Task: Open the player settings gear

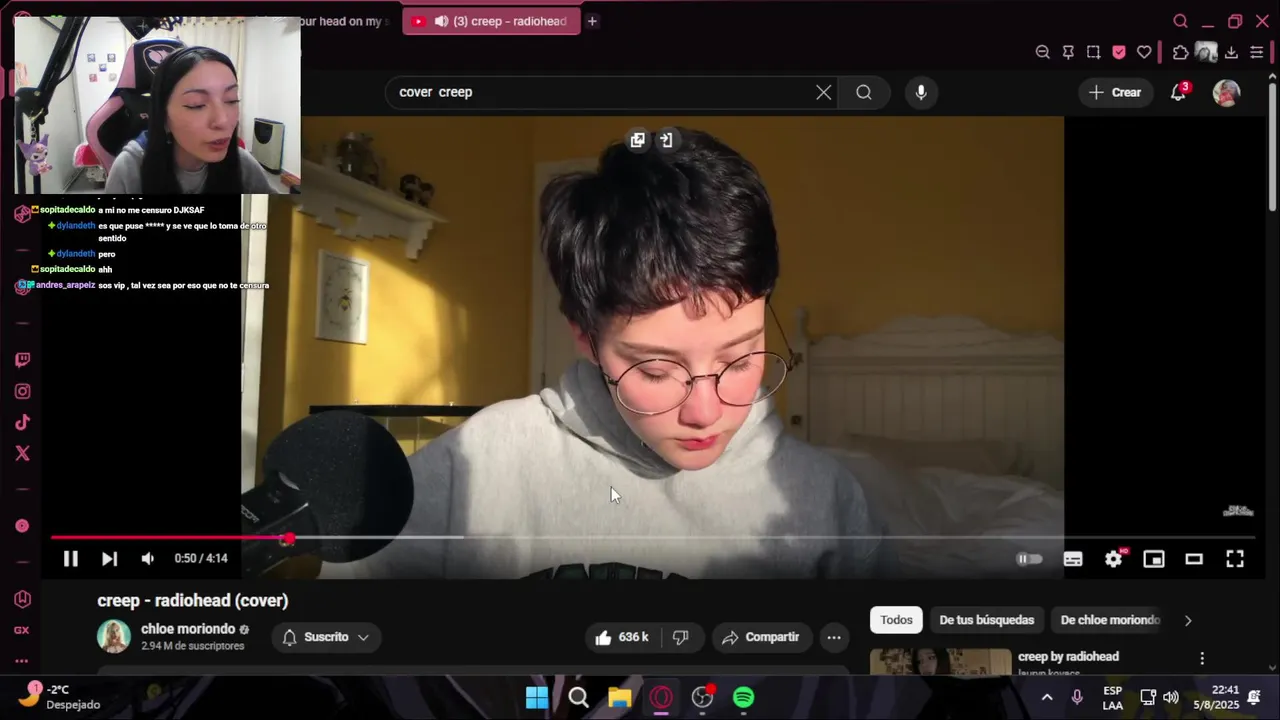Action: (1114, 559)
